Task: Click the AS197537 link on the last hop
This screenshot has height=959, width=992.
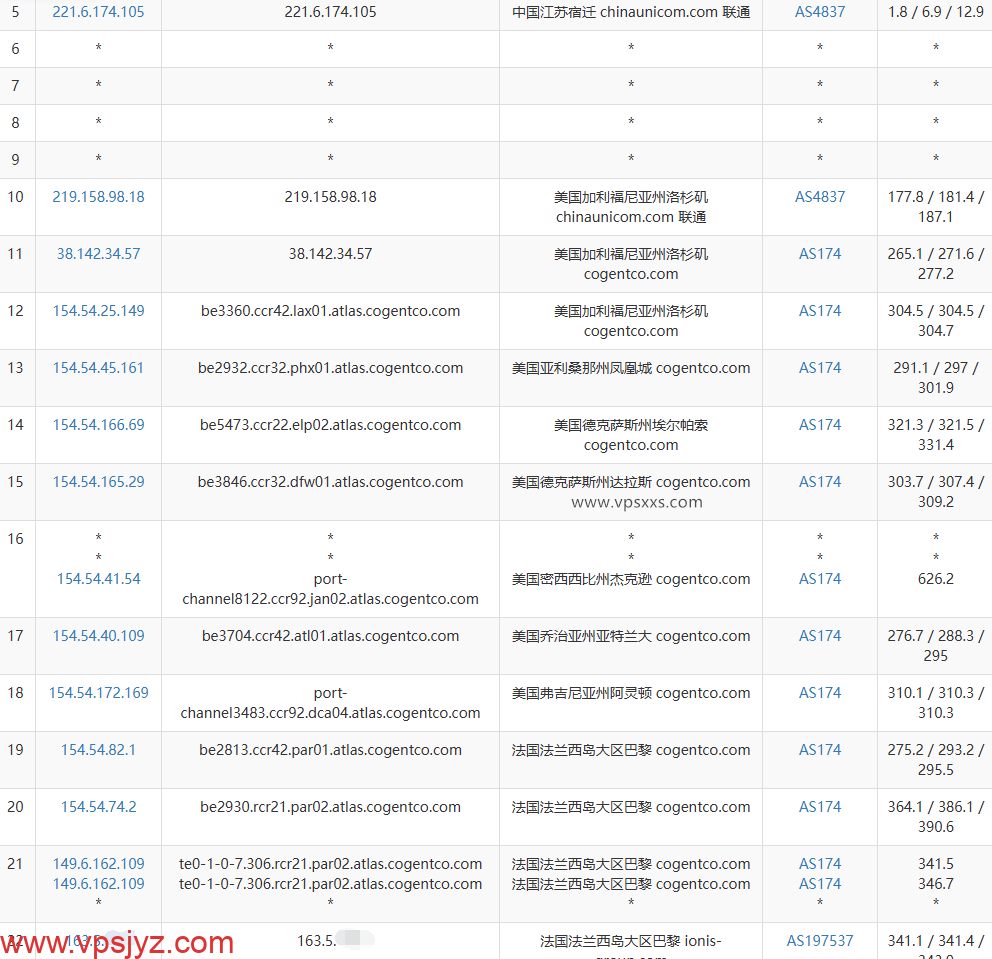Action: pyautogui.click(x=820, y=940)
